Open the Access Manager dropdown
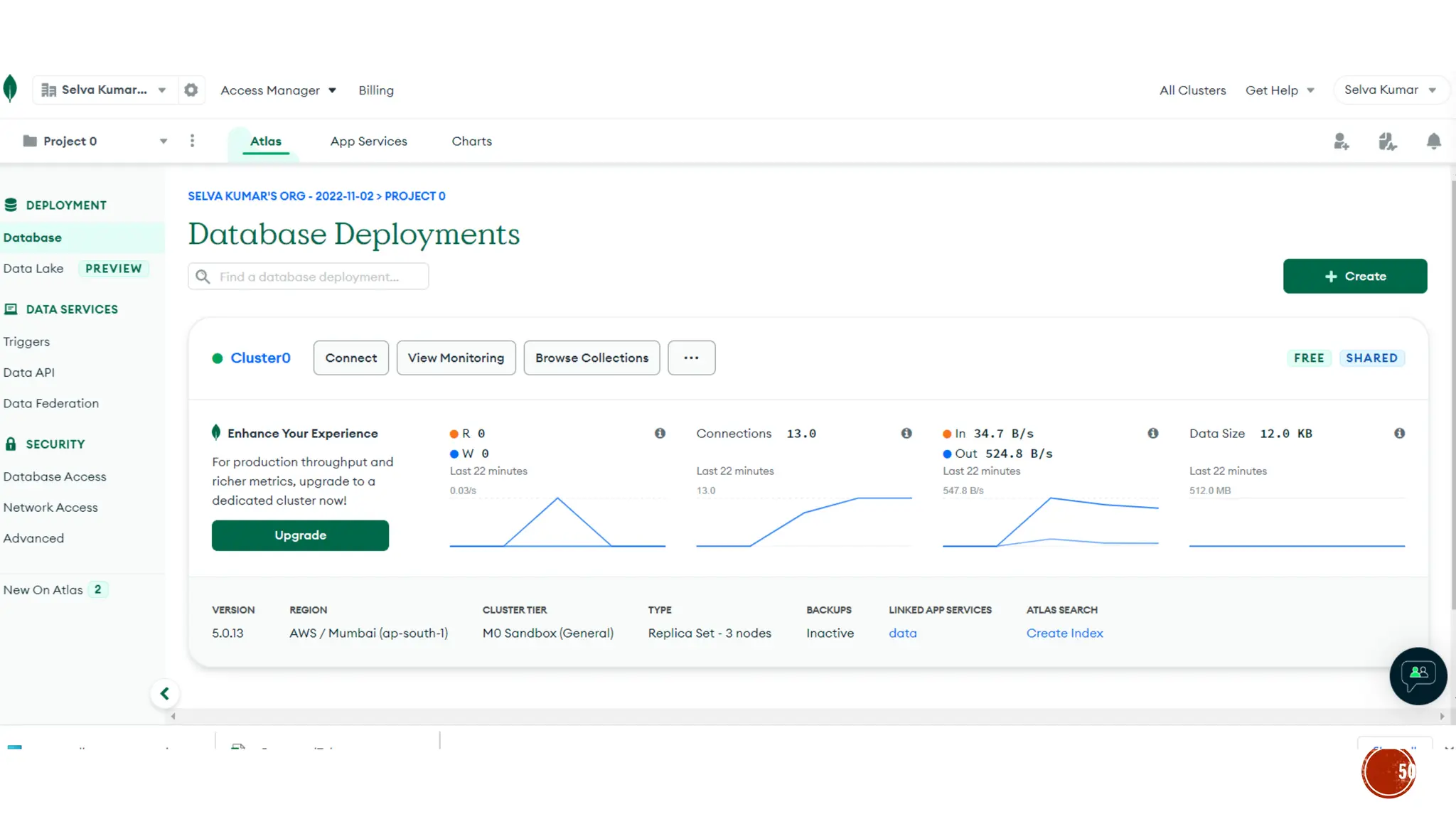 [x=278, y=90]
